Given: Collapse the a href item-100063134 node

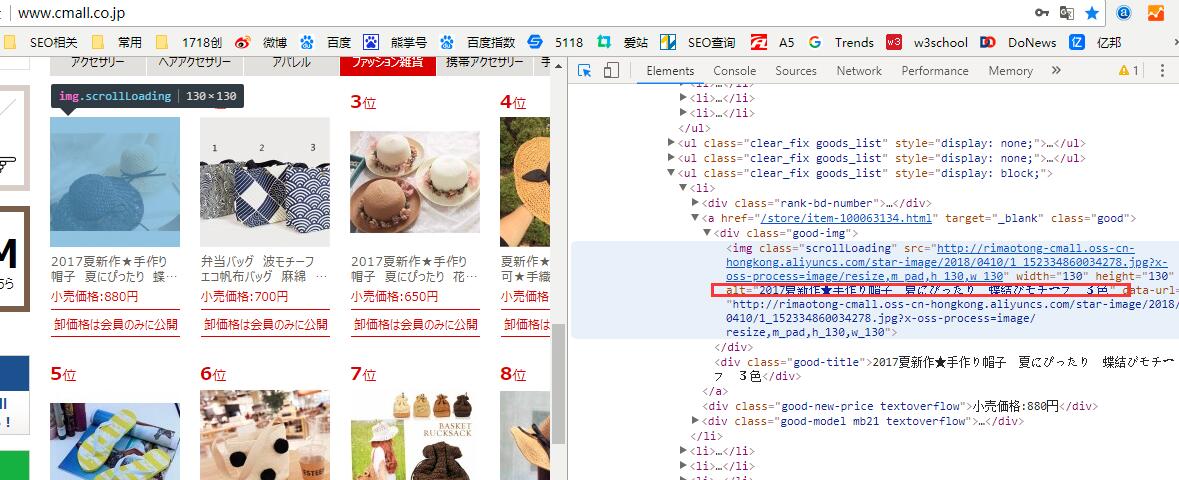Looking at the screenshot, I should point(695,218).
